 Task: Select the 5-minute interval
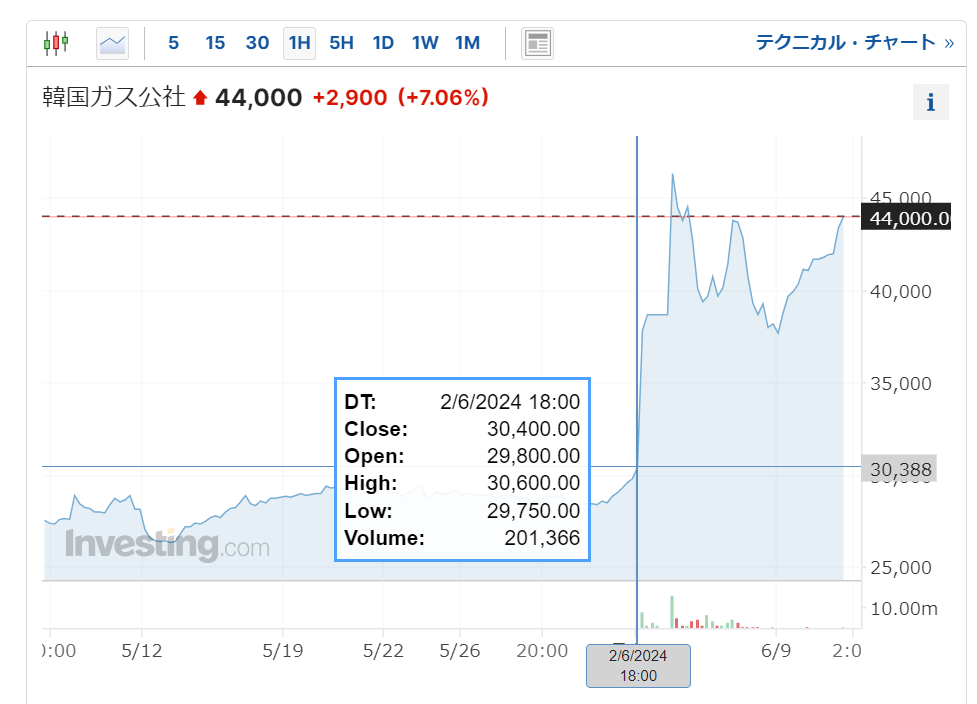[x=174, y=43]
